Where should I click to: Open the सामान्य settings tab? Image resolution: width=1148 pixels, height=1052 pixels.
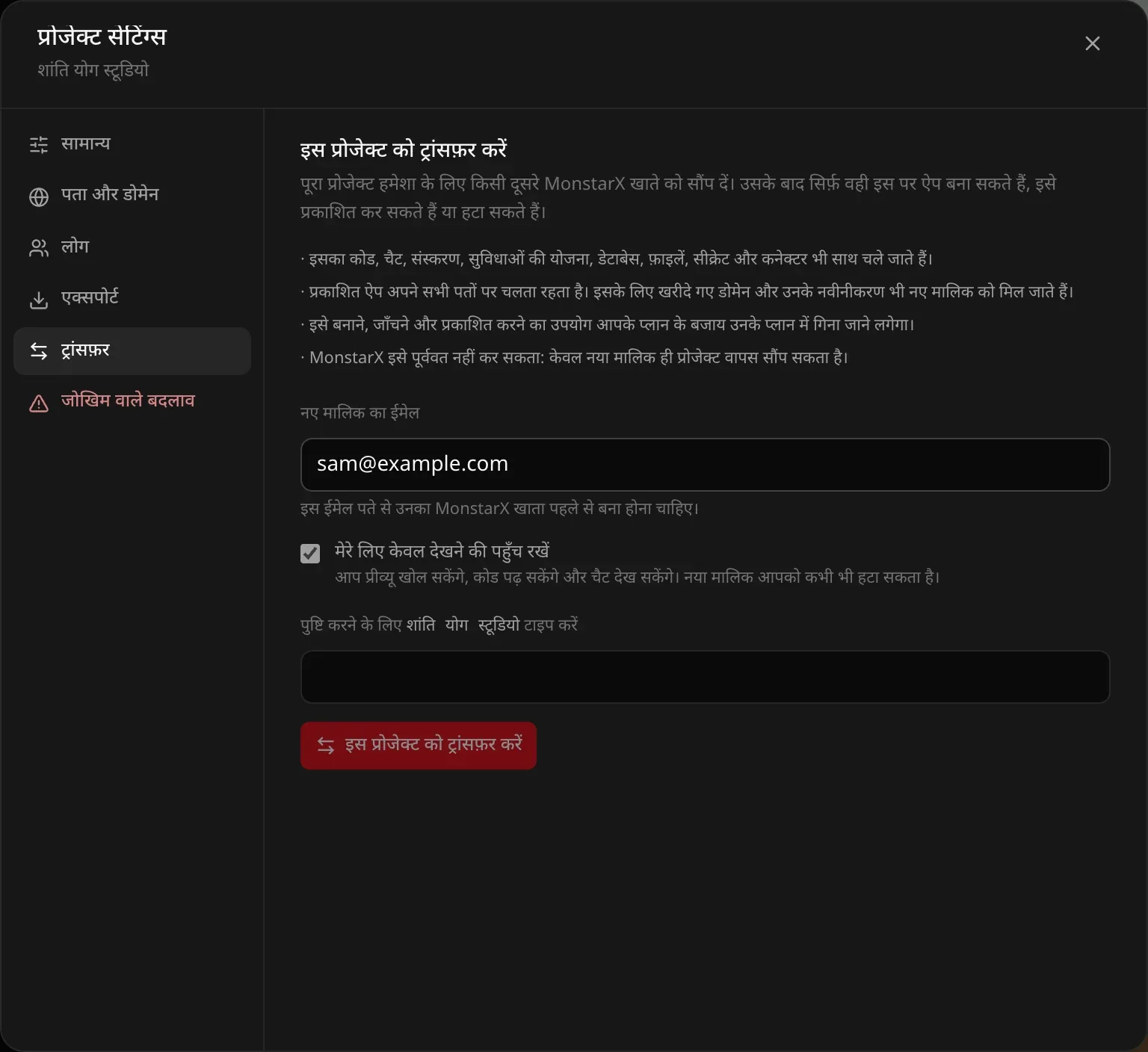coord(132,144)
